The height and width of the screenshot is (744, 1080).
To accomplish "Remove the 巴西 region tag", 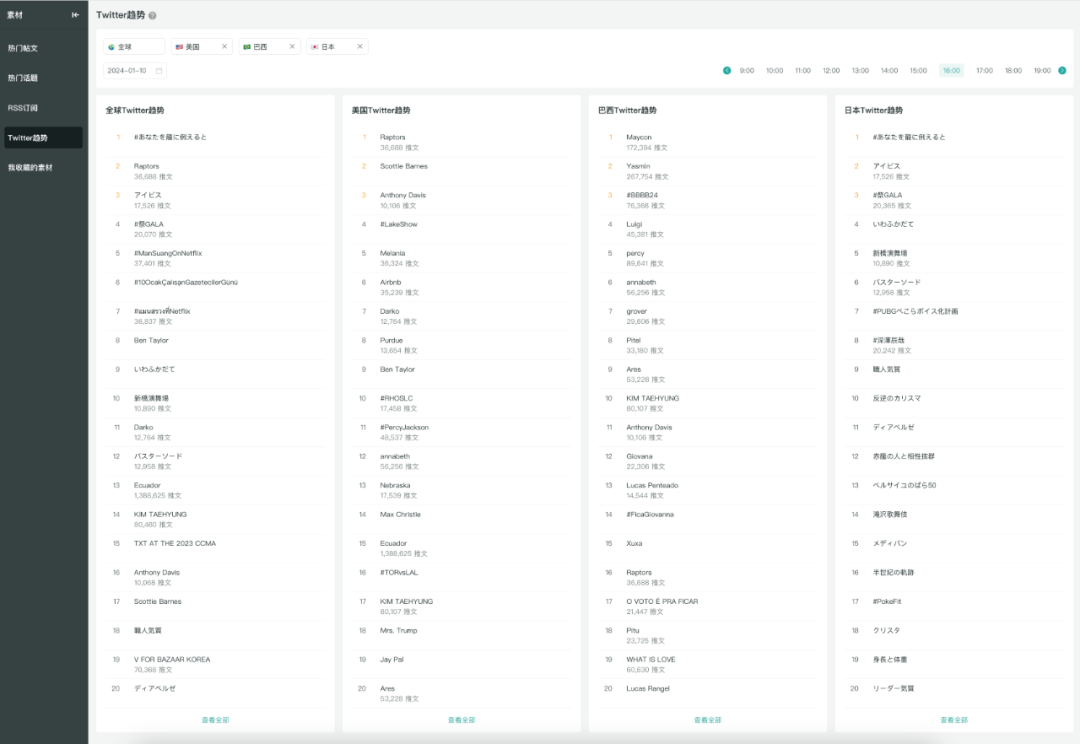I will tap(292, 47).
